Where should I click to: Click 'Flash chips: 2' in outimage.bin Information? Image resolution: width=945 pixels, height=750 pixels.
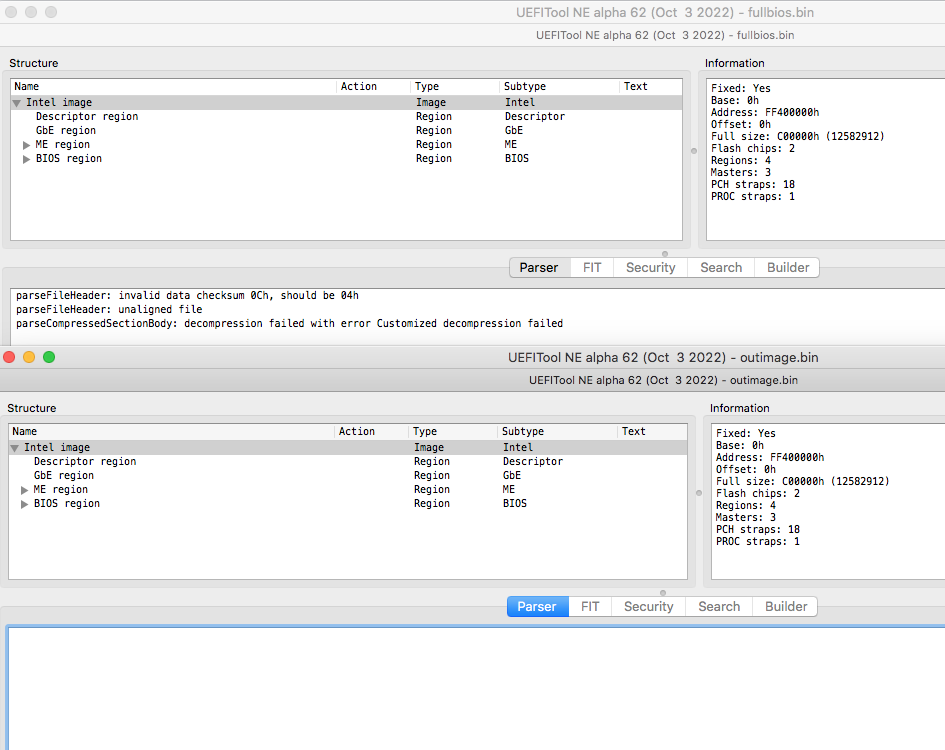[758, 493]
